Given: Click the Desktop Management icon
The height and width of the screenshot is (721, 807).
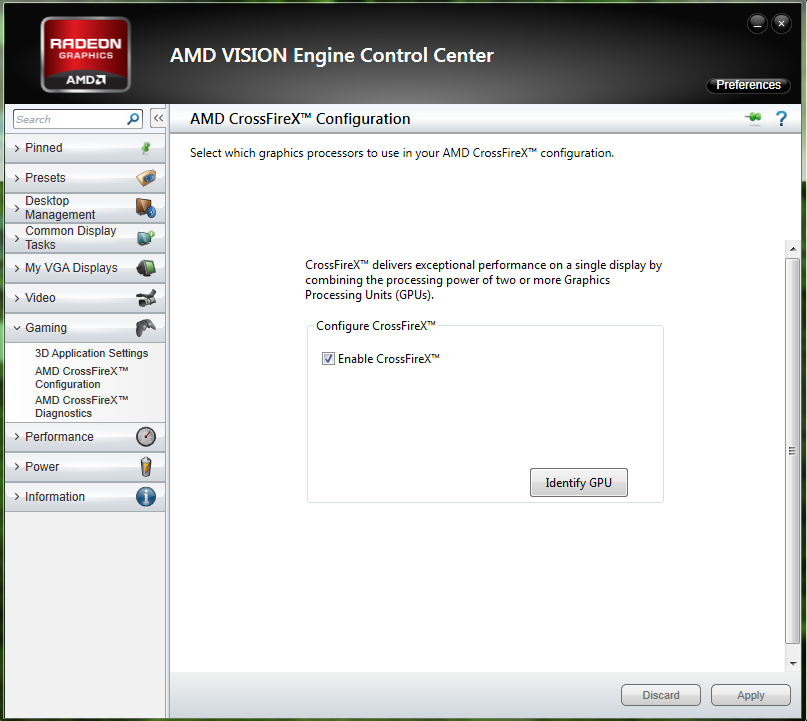Looking at the screenshot, I should 146,207.
